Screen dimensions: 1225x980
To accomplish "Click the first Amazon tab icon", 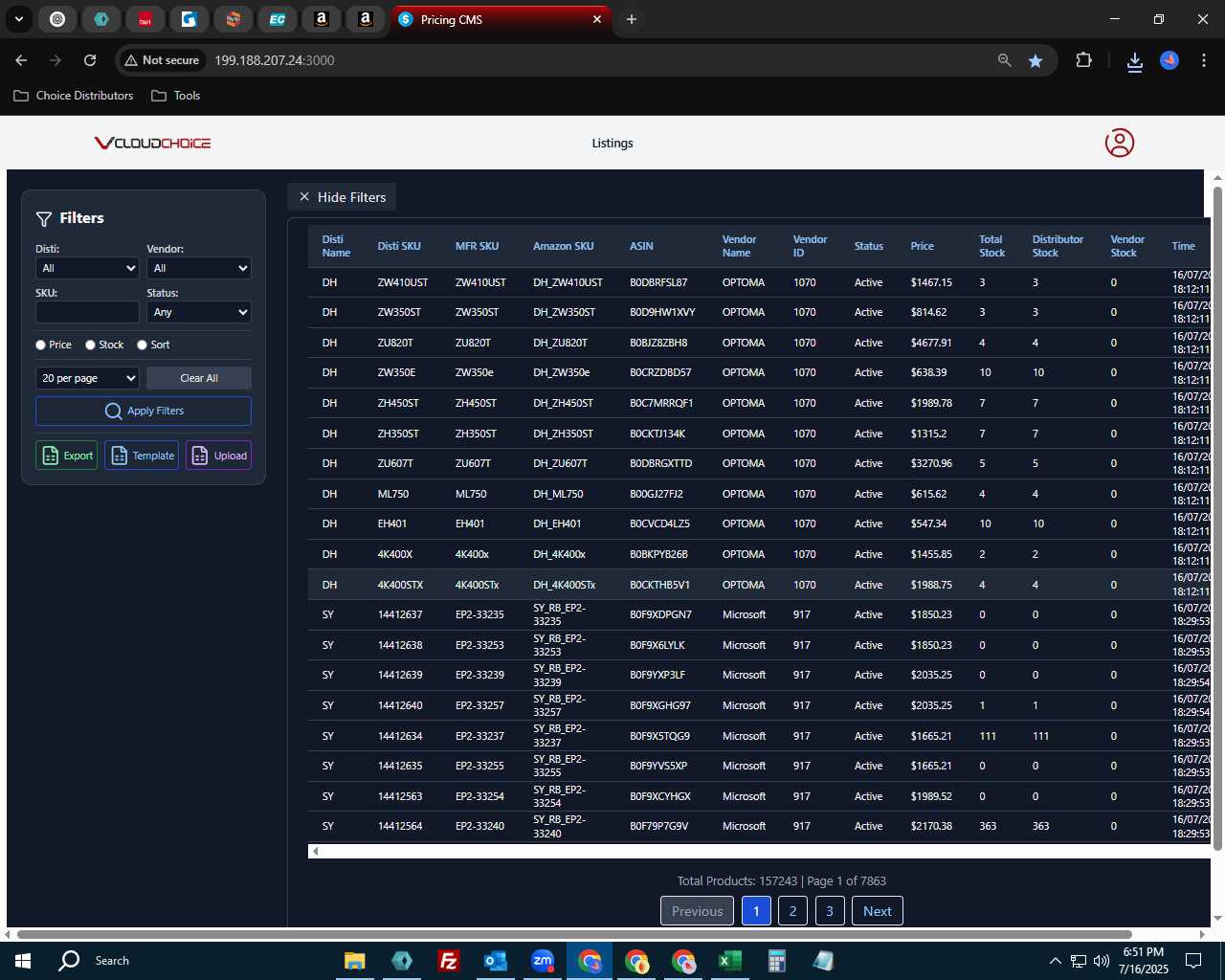I will (322, 19).
